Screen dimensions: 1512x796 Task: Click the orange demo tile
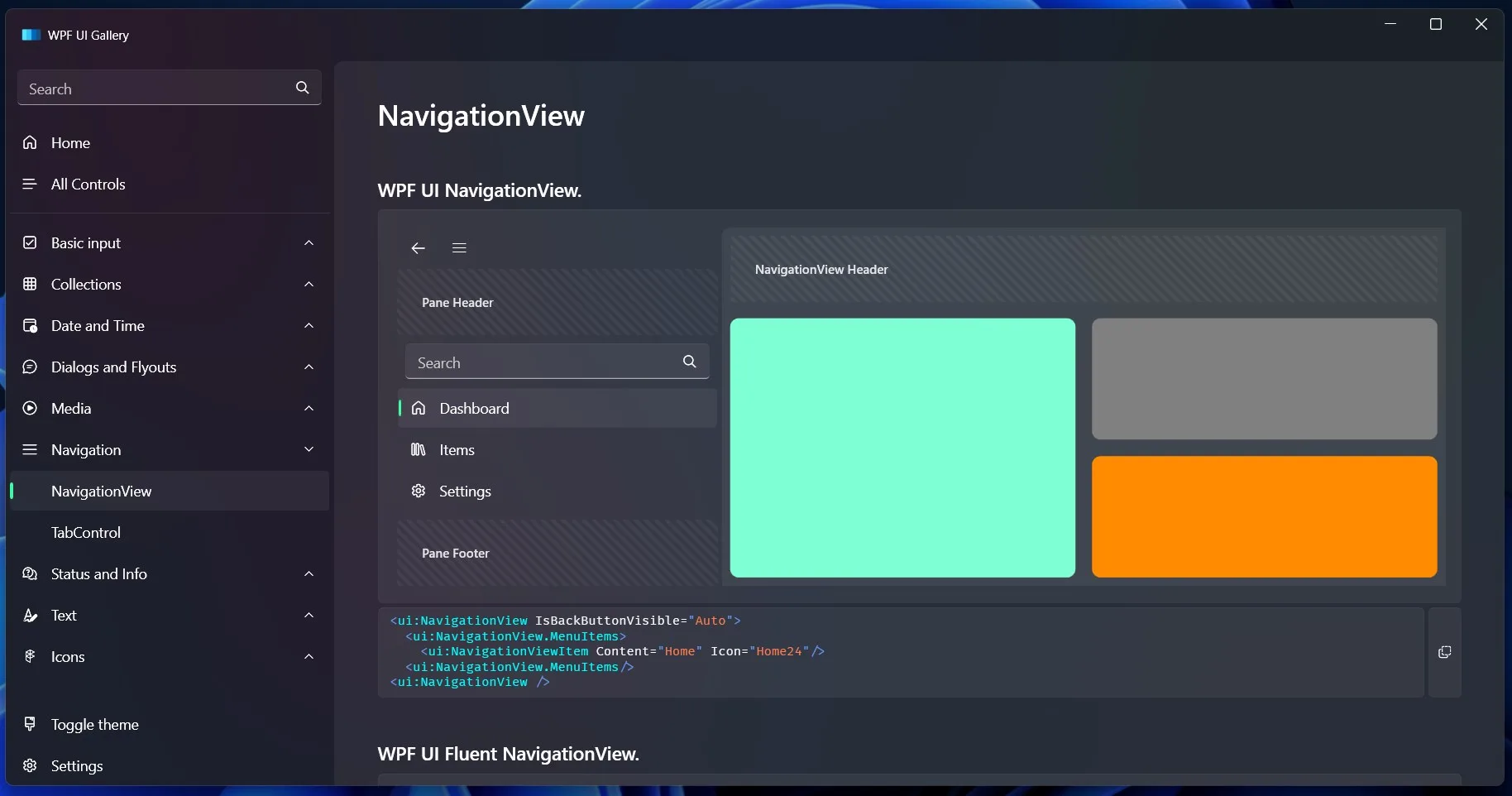[1264, 516]
